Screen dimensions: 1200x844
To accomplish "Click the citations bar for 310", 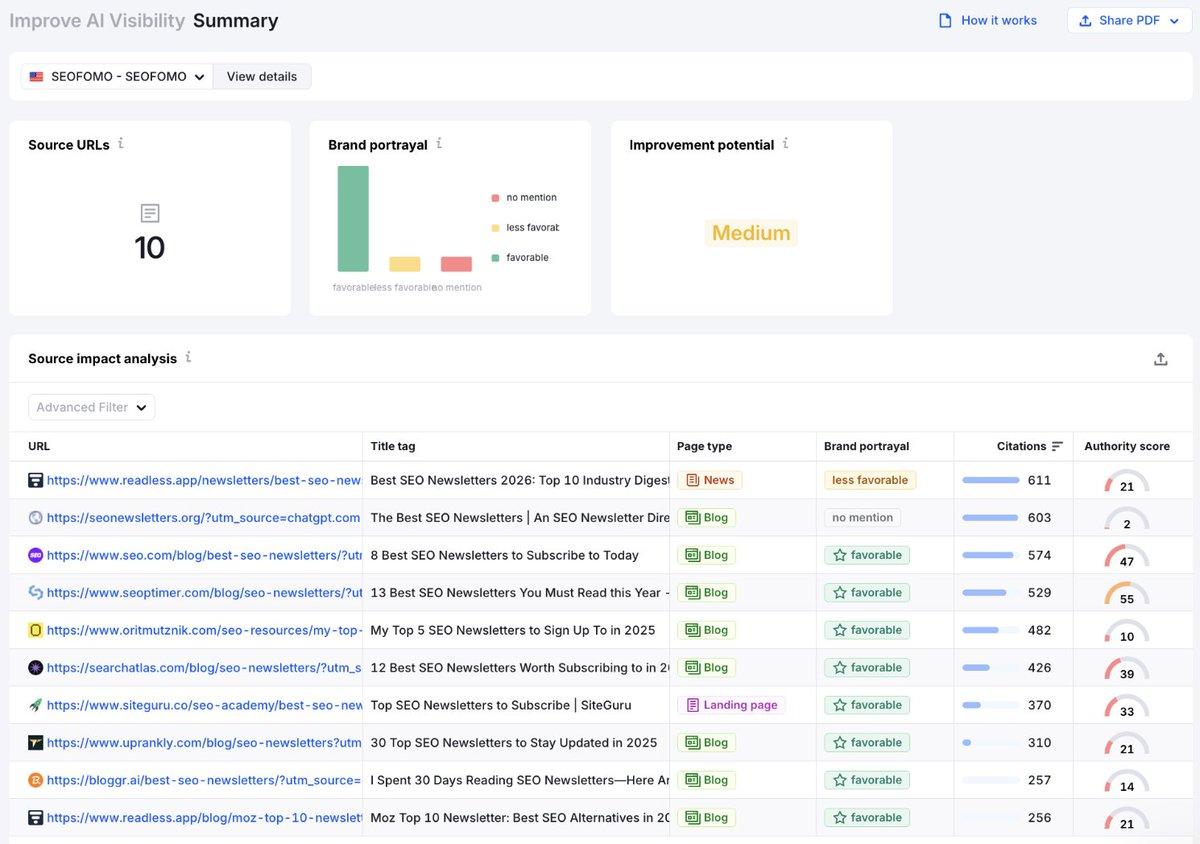I will (991, 742).
